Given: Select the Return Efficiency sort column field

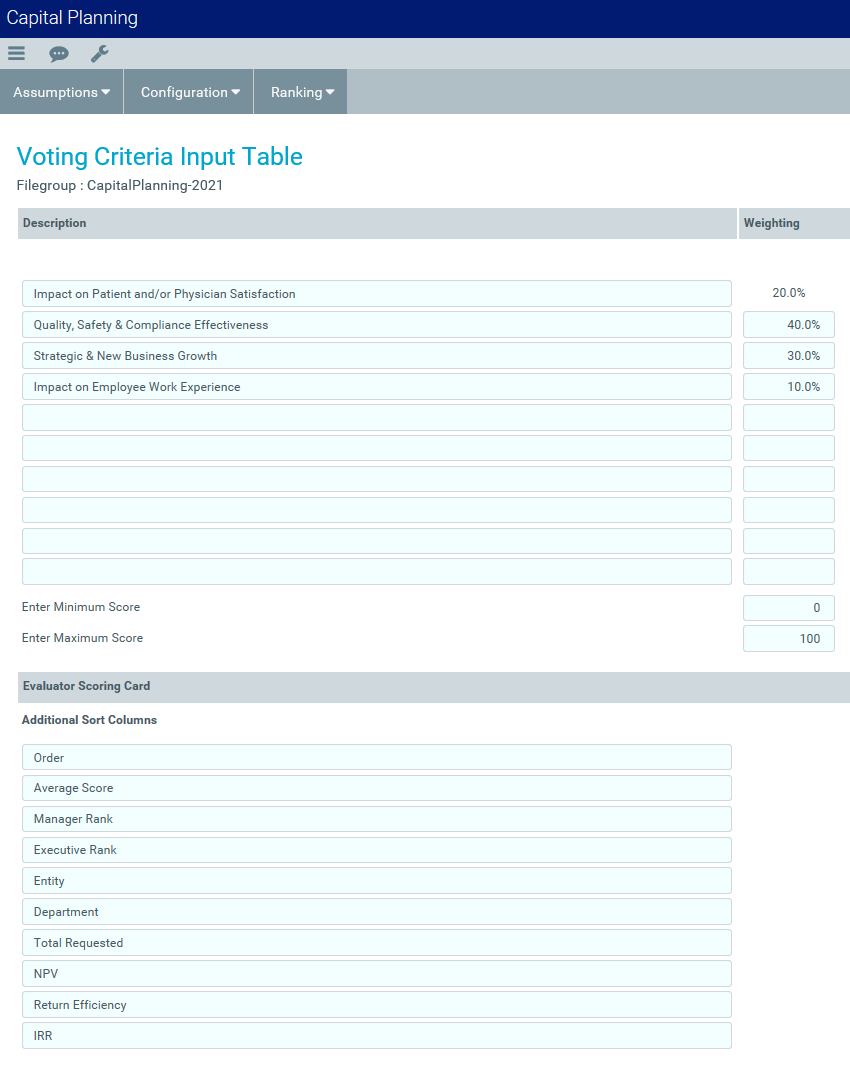Looking at the screenshot, I should point(376,1005).
